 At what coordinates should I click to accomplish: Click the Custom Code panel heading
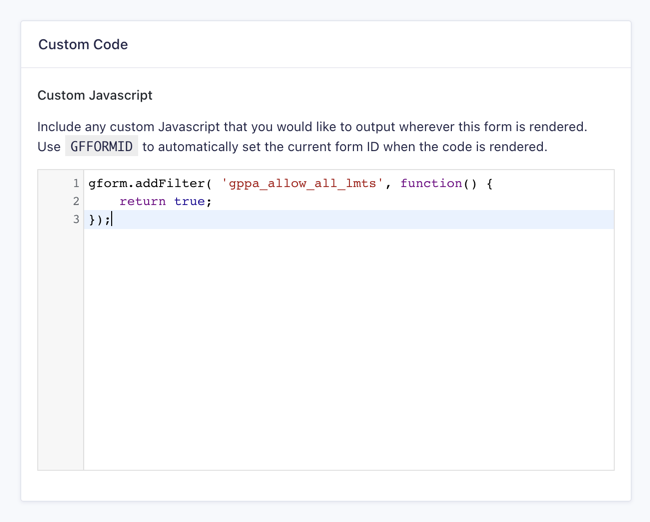[83, 44]
